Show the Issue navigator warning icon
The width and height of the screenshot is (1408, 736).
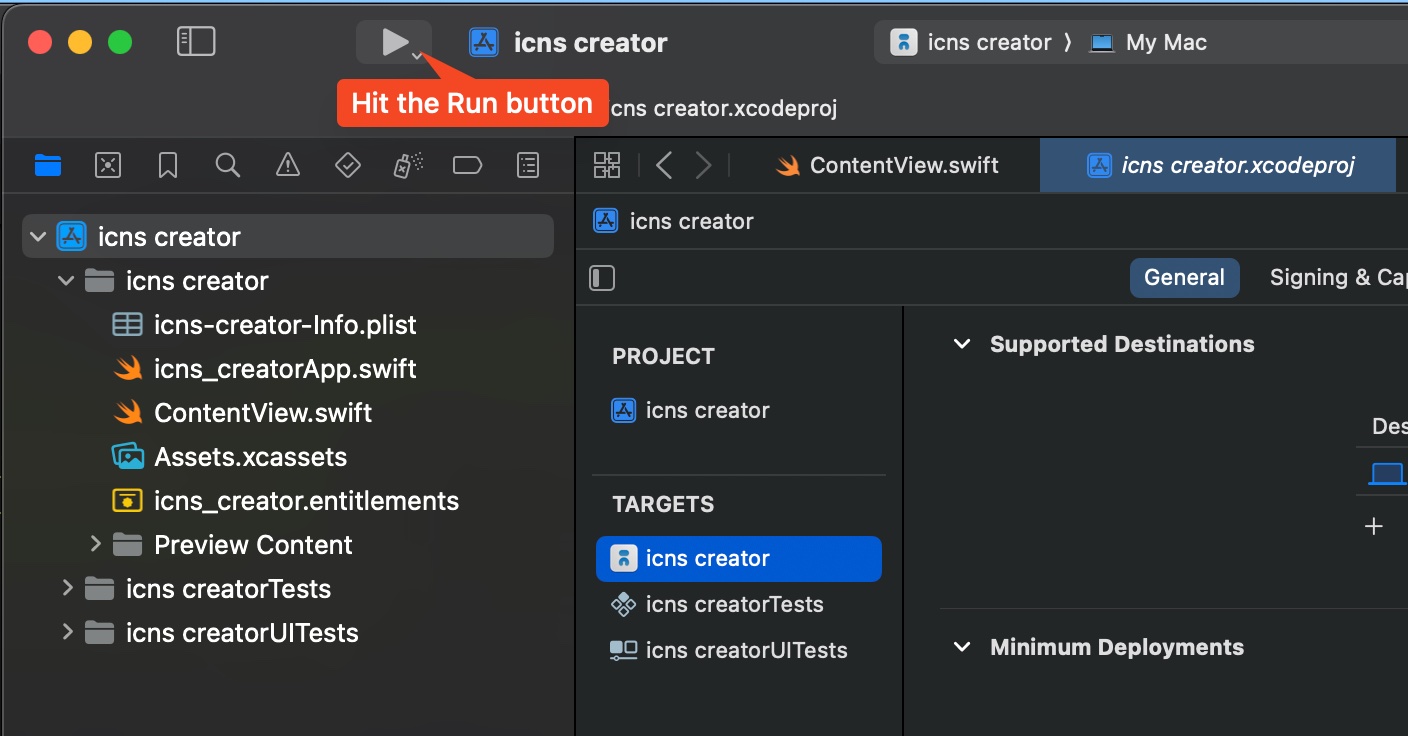point(287,165)
